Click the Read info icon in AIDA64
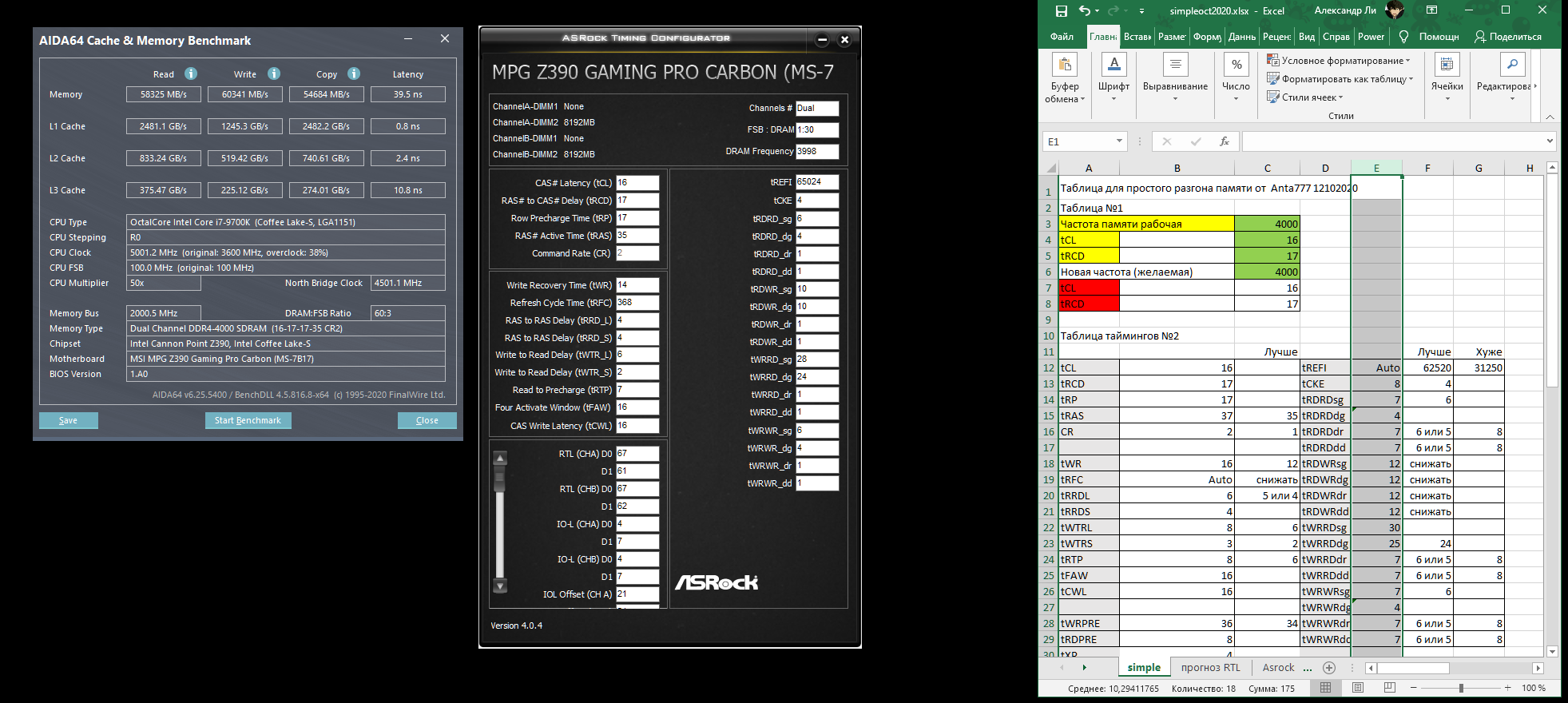Image resolution: width=1568 pixels, height=703 pixels. (x=191, y=73)
